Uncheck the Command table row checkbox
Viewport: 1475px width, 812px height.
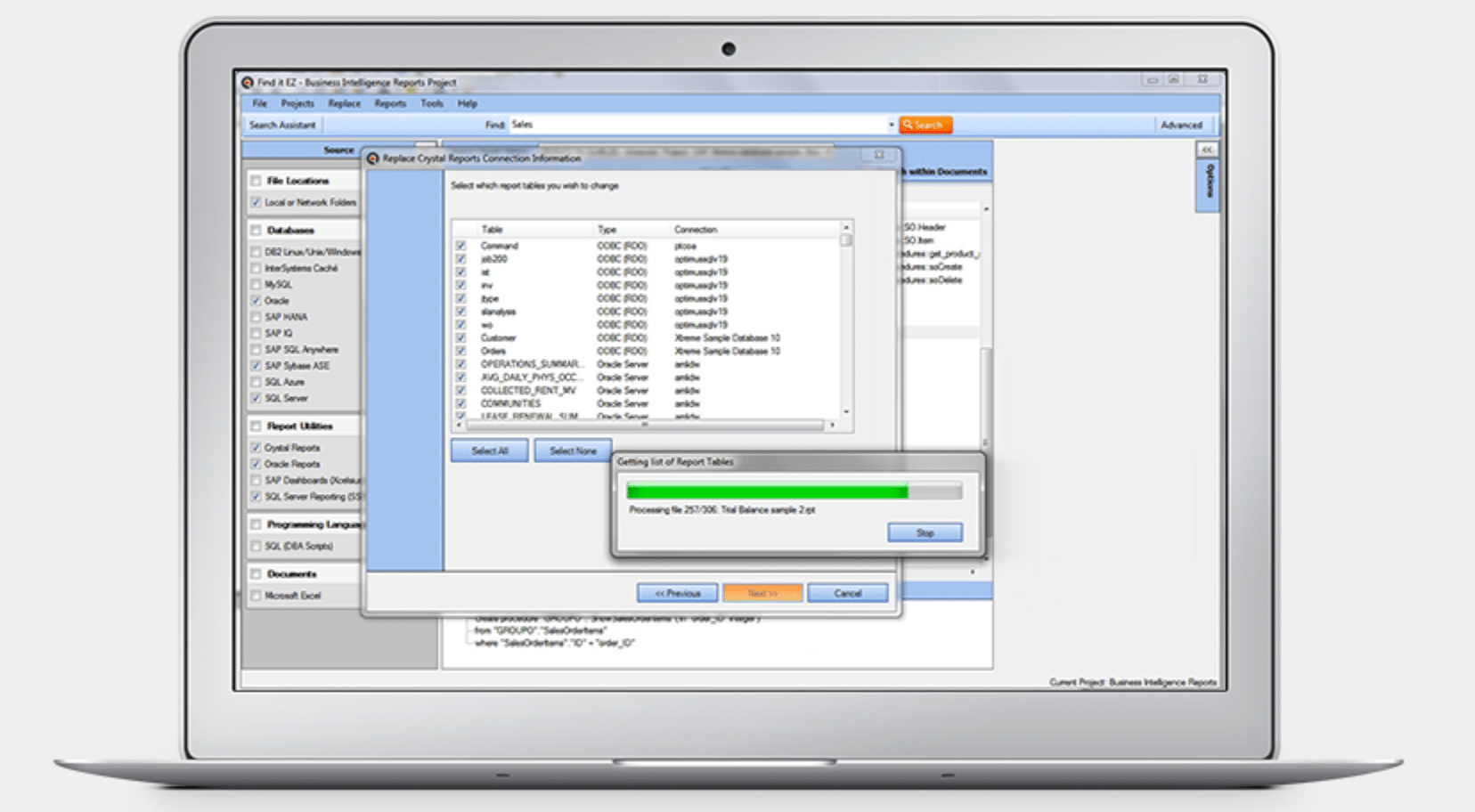[460, 246]
